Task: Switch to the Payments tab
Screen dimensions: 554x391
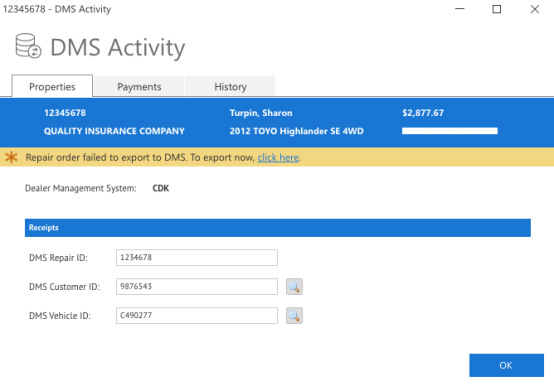Action: pyautogui.click(x=139, y=86)
